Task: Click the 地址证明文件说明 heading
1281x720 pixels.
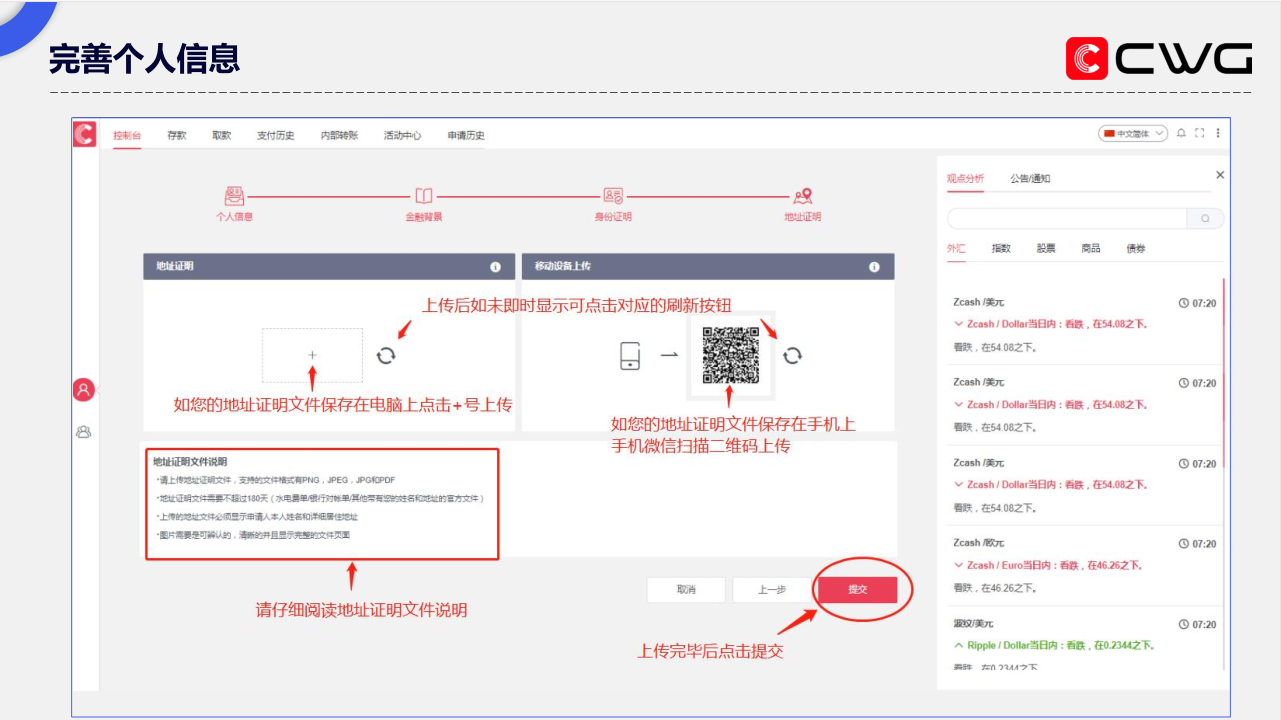Action: (190, 462)
